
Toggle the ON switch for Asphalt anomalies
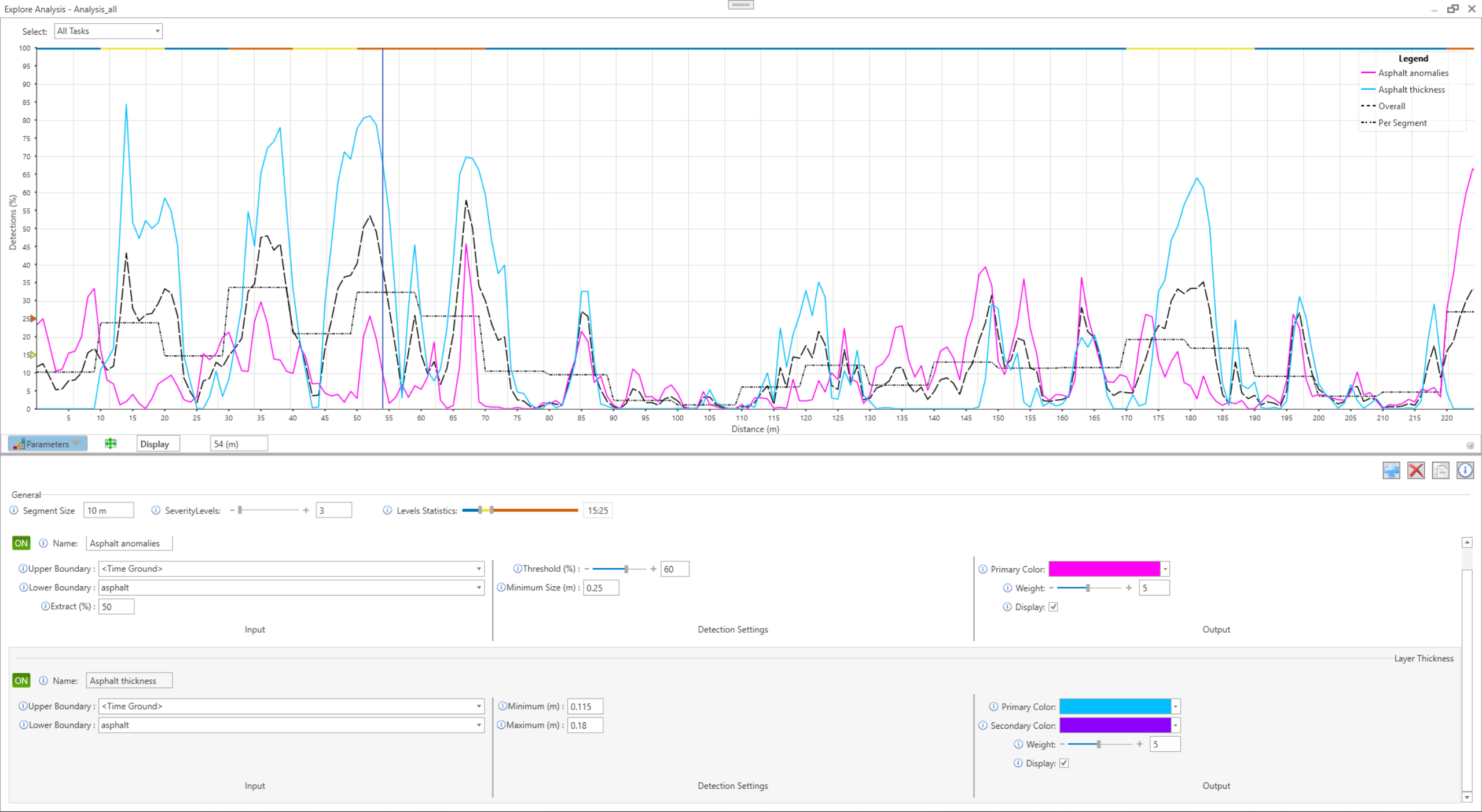21,543
